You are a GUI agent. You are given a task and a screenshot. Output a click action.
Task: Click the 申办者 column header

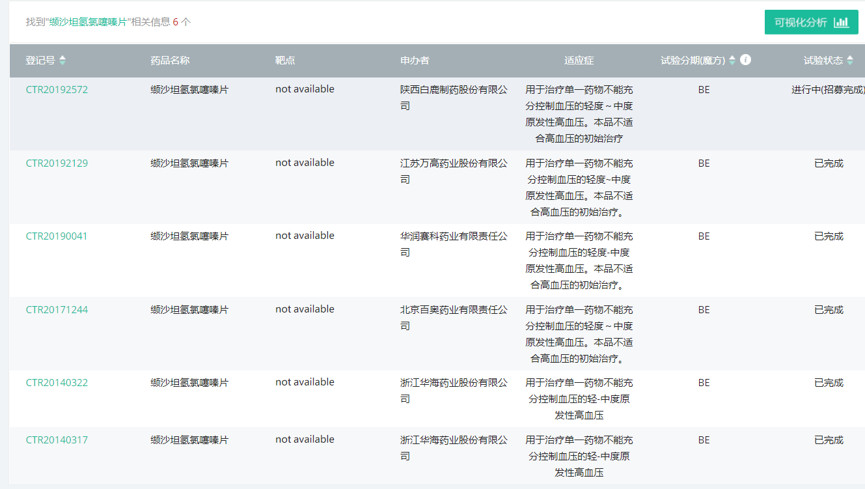[x=415, y=60]
